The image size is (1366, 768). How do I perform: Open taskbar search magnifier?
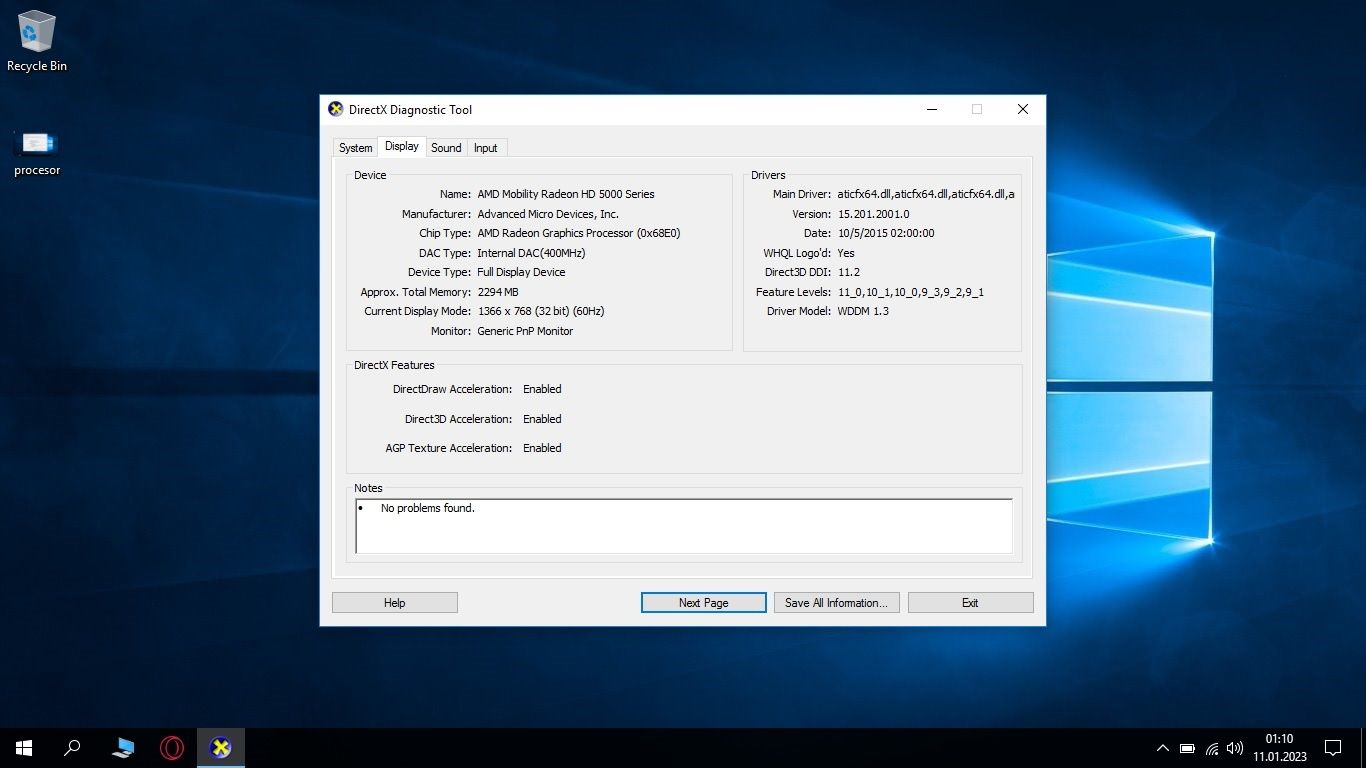coord(72,747)
